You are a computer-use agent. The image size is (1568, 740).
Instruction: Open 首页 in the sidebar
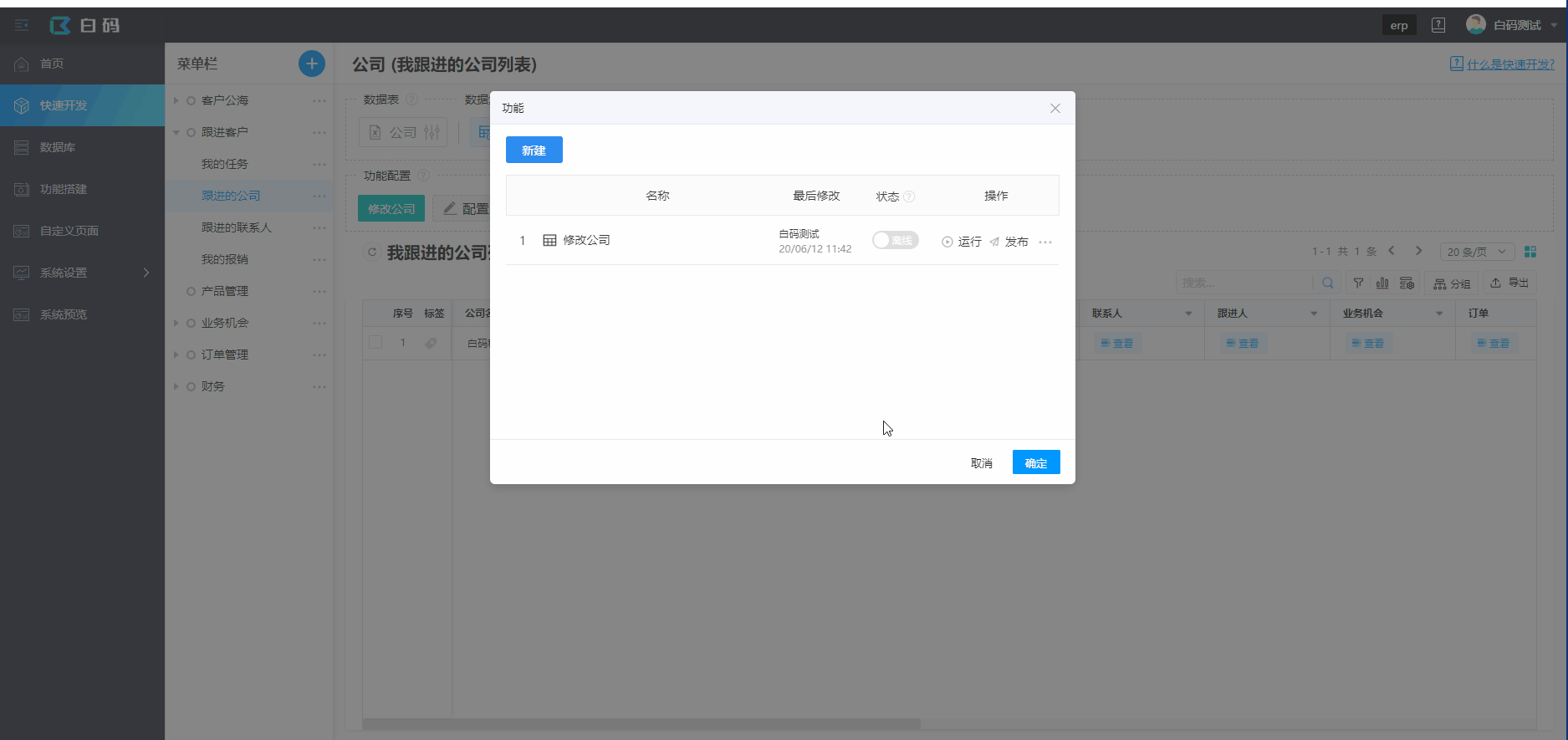pyautogui.click(x=82, y=64)
